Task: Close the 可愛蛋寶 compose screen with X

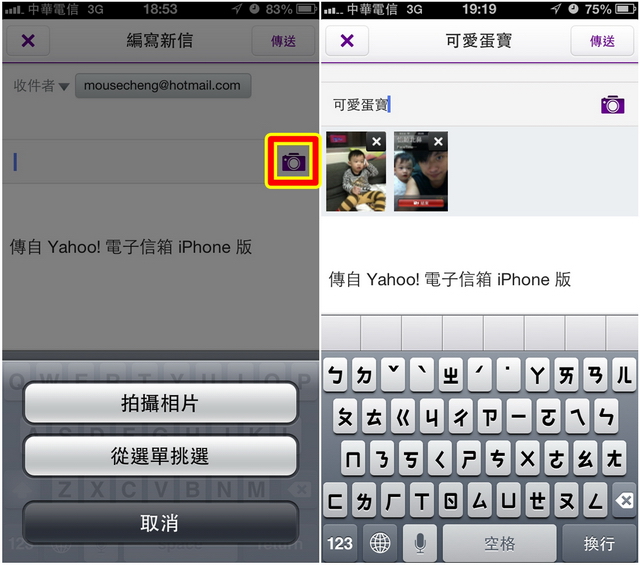Action: 347,40
